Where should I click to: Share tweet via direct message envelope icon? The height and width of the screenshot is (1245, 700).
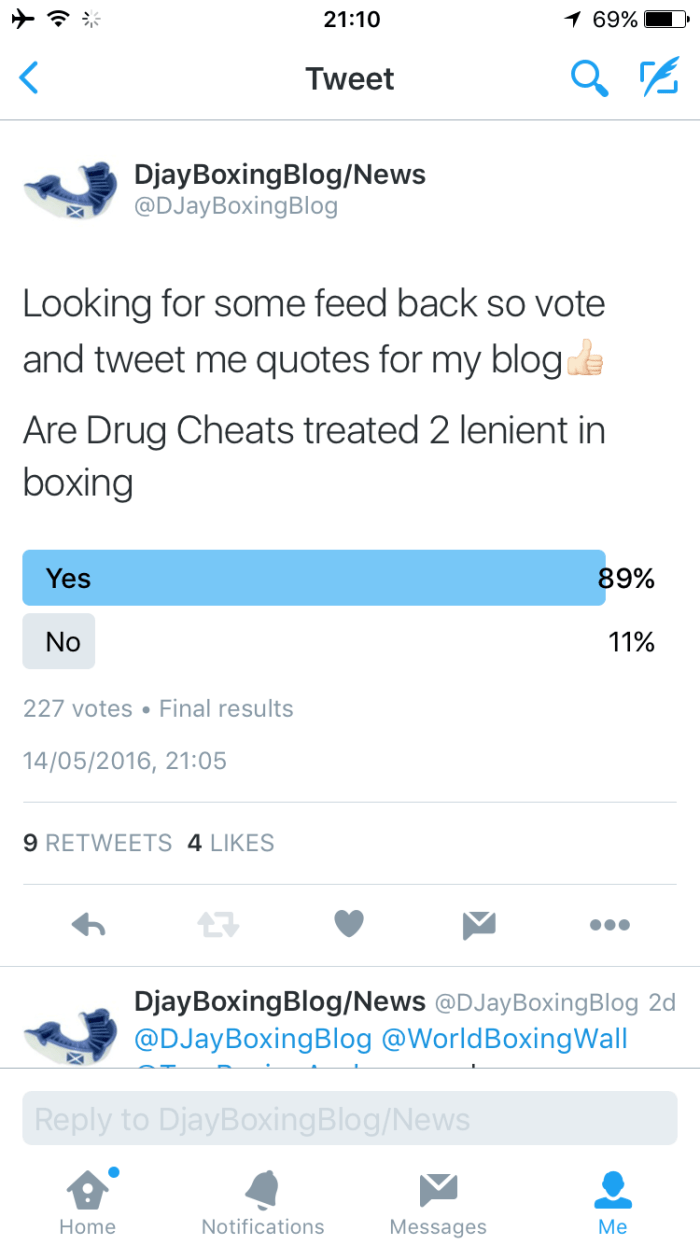tap(479, 925)
